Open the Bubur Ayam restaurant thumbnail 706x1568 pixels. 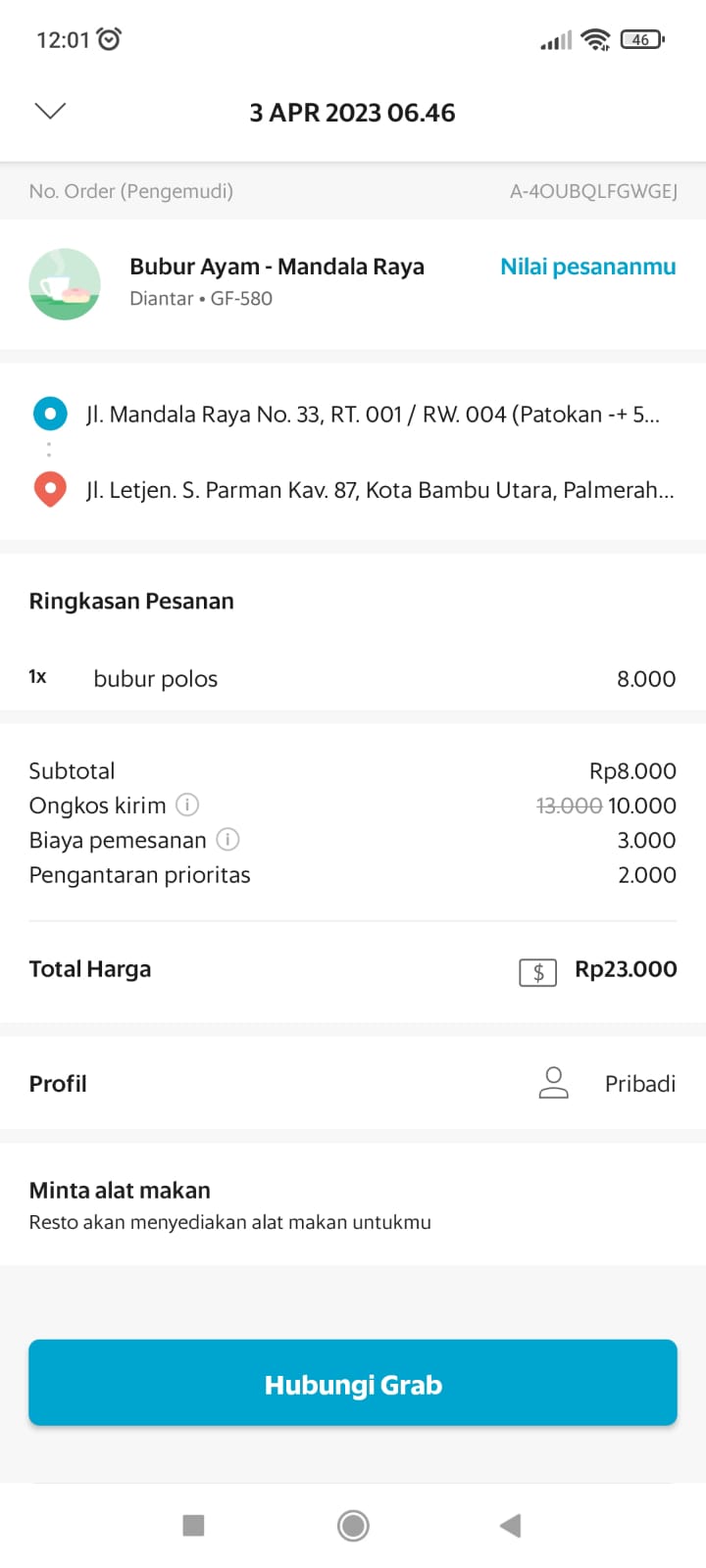65,283
